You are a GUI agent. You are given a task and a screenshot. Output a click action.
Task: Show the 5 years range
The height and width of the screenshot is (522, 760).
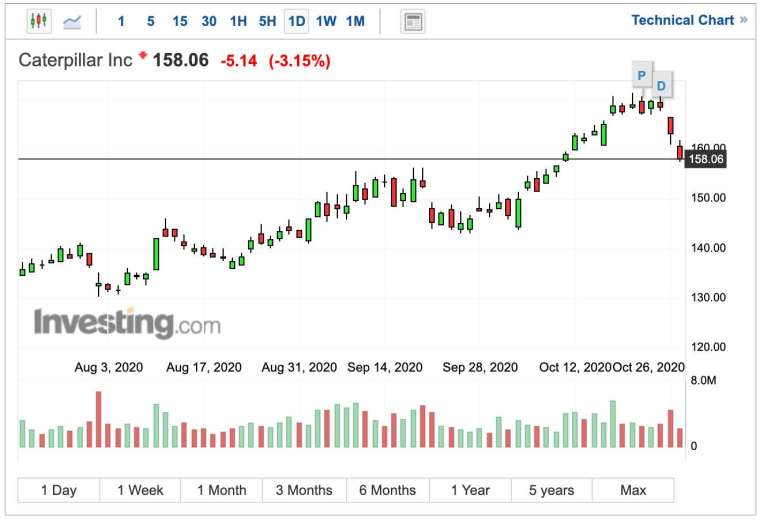click(x=552, y=490)
